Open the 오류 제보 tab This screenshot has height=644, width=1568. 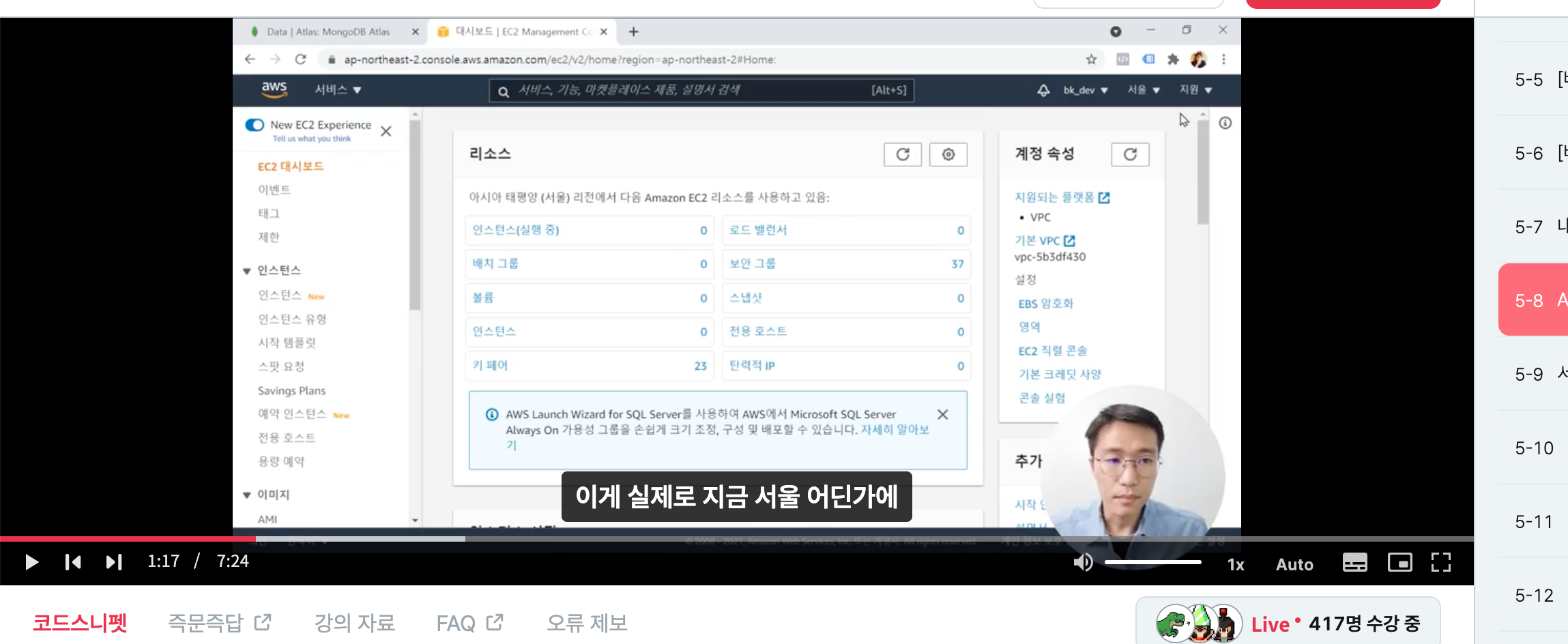pyautogui.click(x=587, y=623)
